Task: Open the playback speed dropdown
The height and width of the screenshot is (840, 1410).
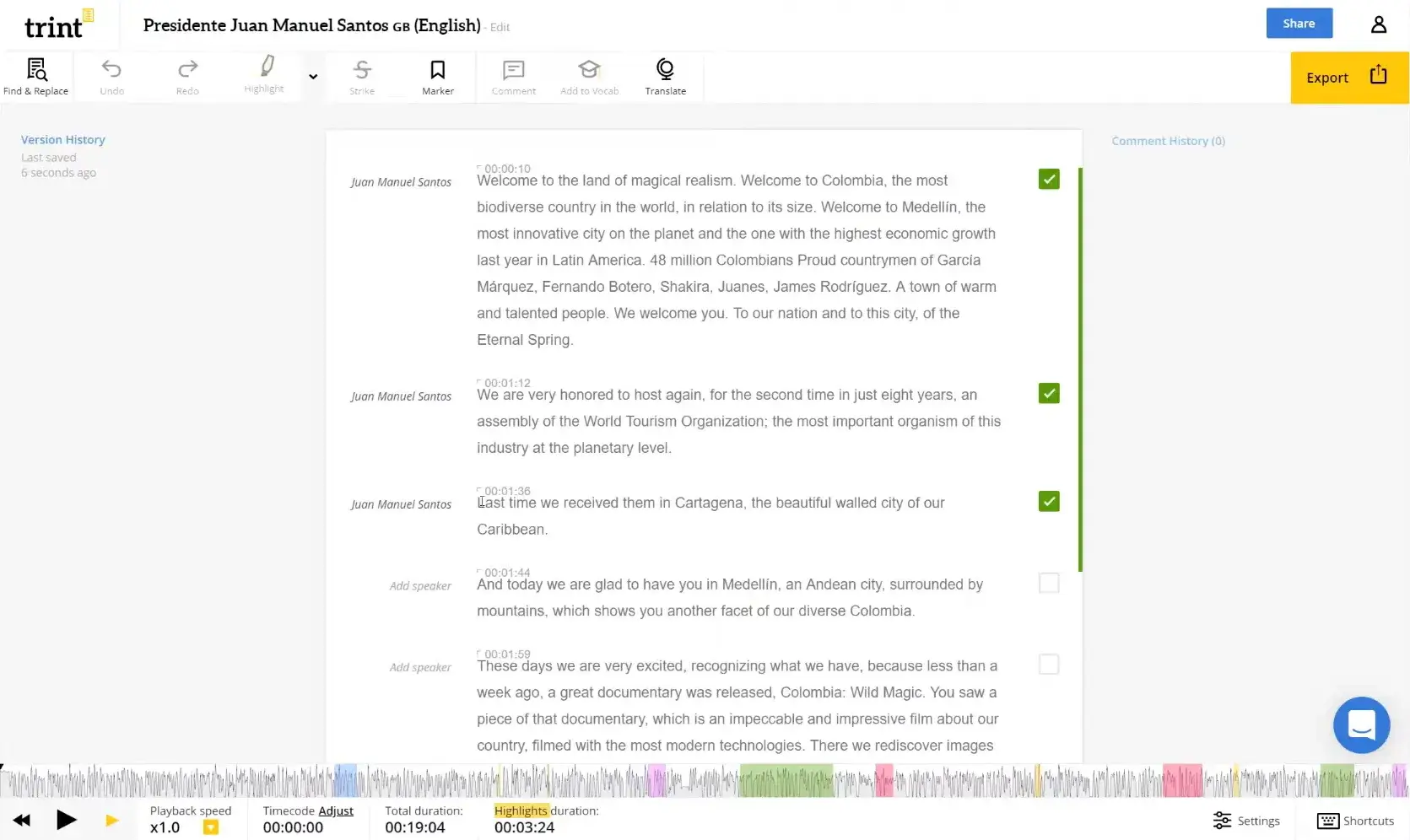Action: pyautogui.click(x=211, y=827)
